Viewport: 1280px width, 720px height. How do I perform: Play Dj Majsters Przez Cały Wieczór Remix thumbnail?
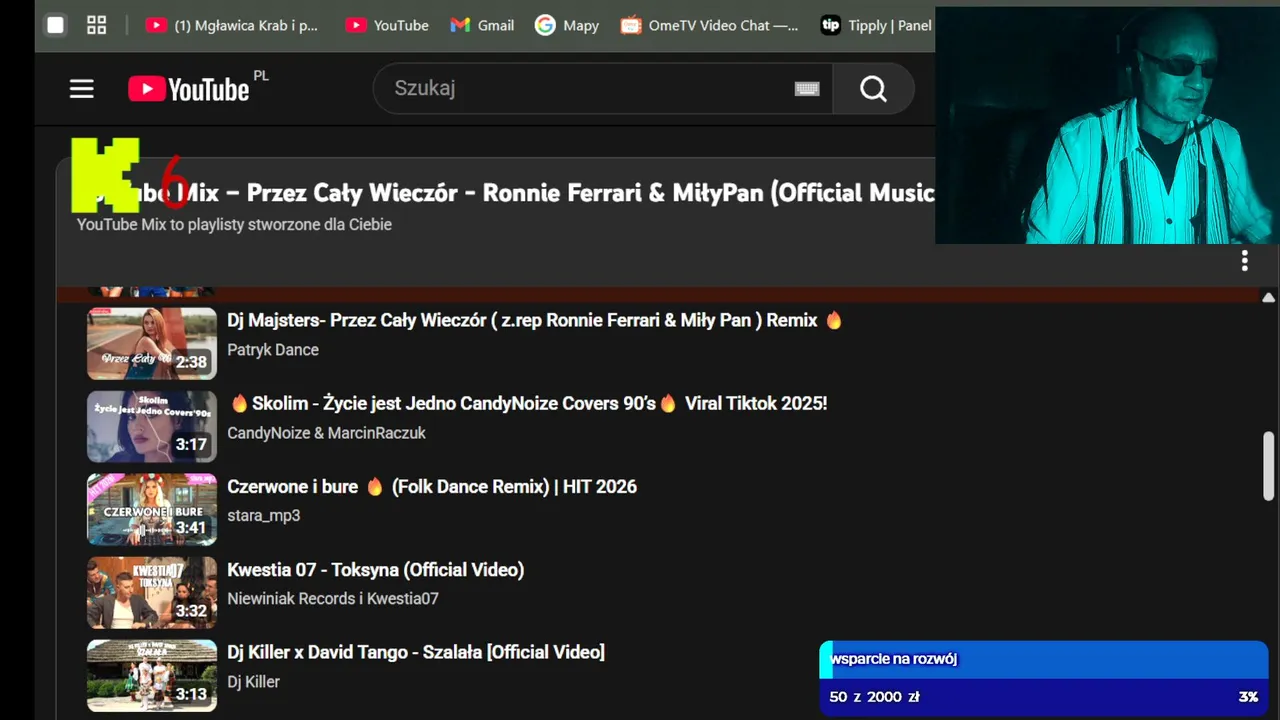(152, 343)
